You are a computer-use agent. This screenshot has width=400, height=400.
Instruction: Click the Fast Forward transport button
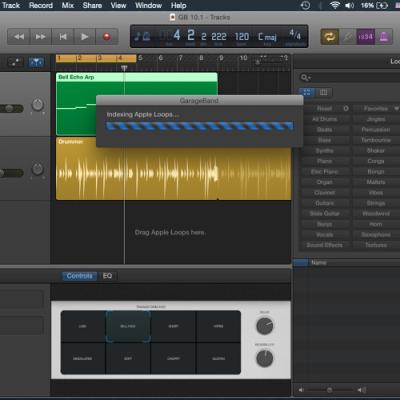pyautogui.click(x=41, y=37)
